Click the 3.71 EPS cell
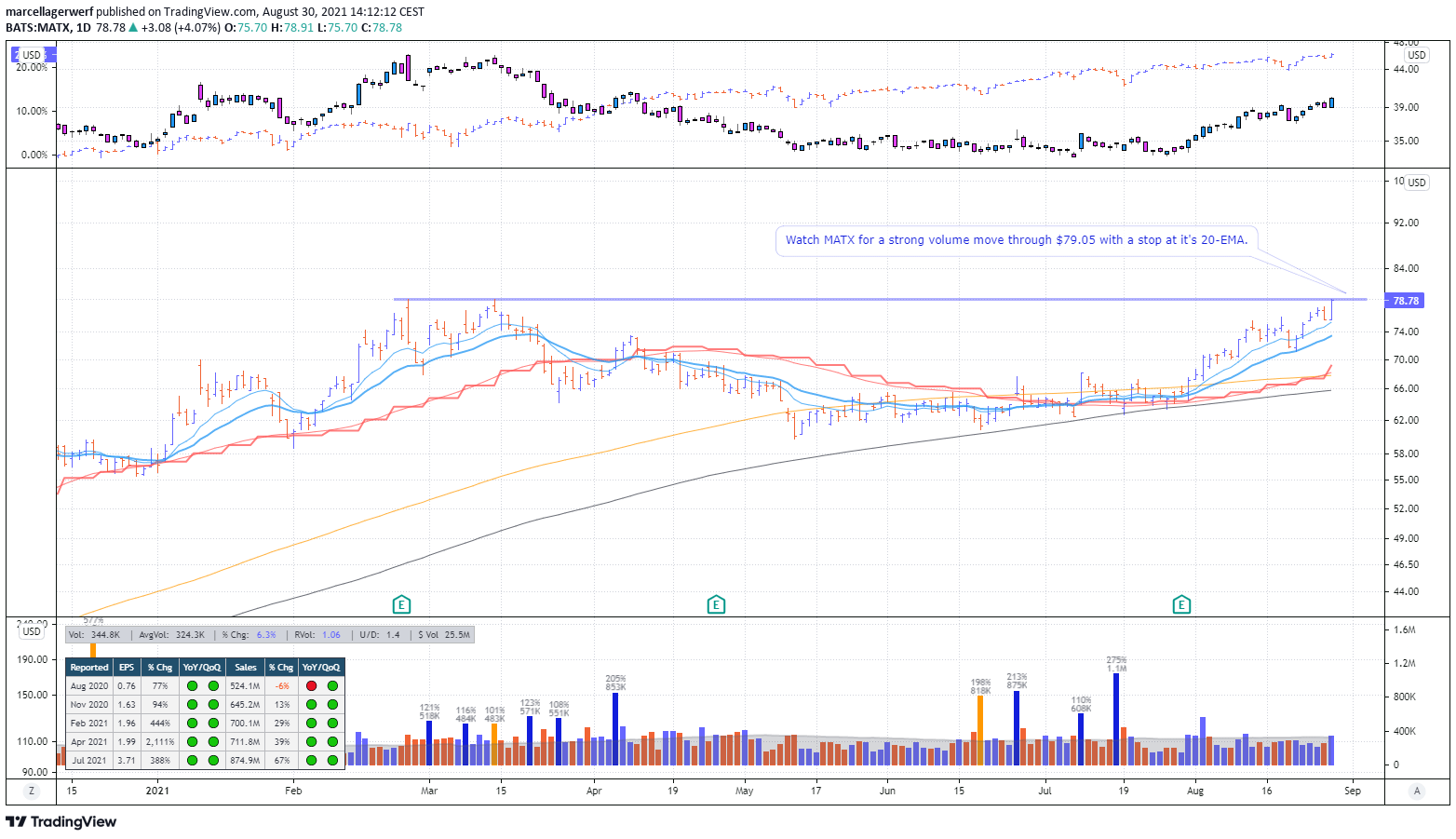Screen dimensions: 1456x839 pos(127,761)
